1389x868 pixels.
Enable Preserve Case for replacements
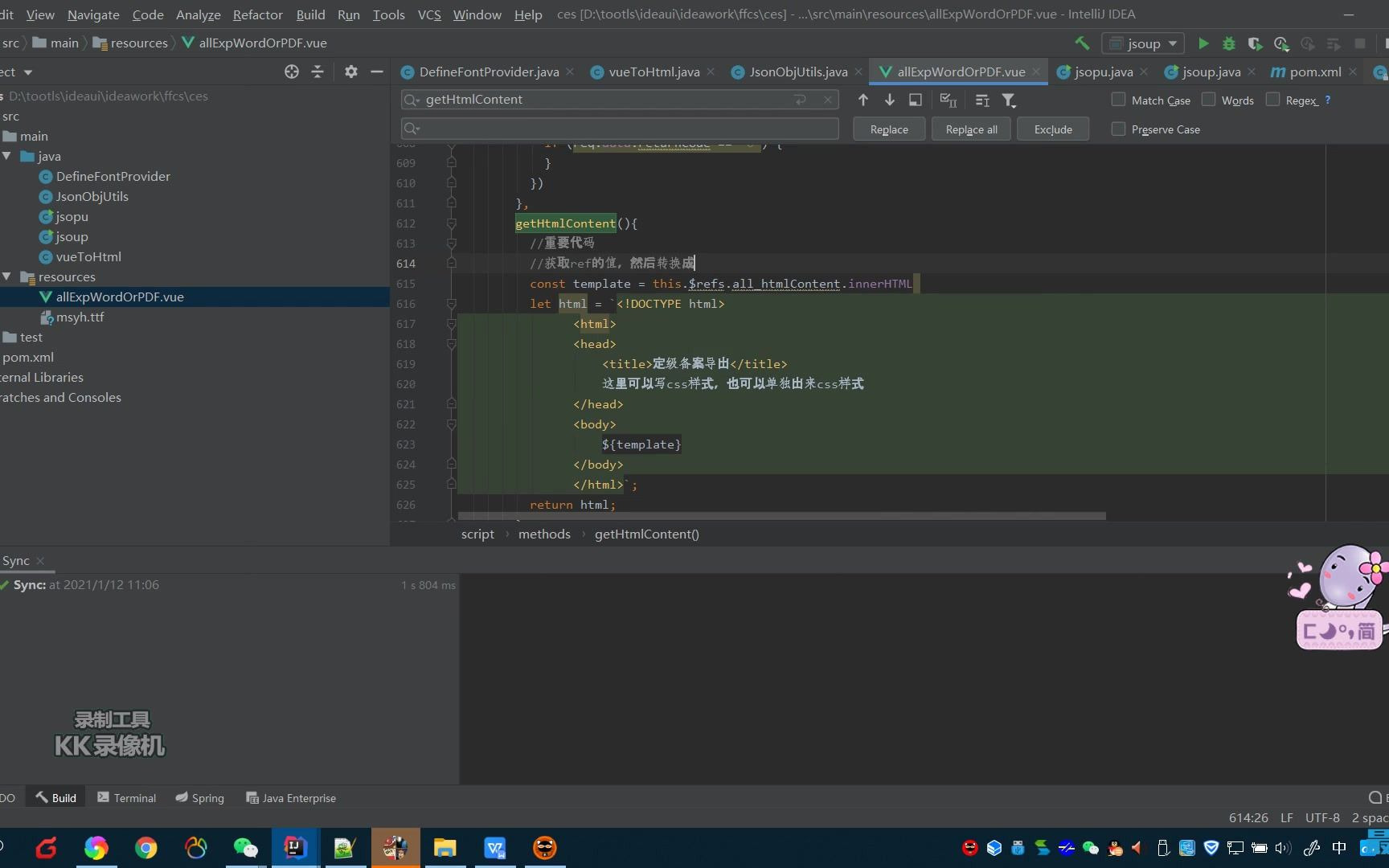coord(1117,129)
